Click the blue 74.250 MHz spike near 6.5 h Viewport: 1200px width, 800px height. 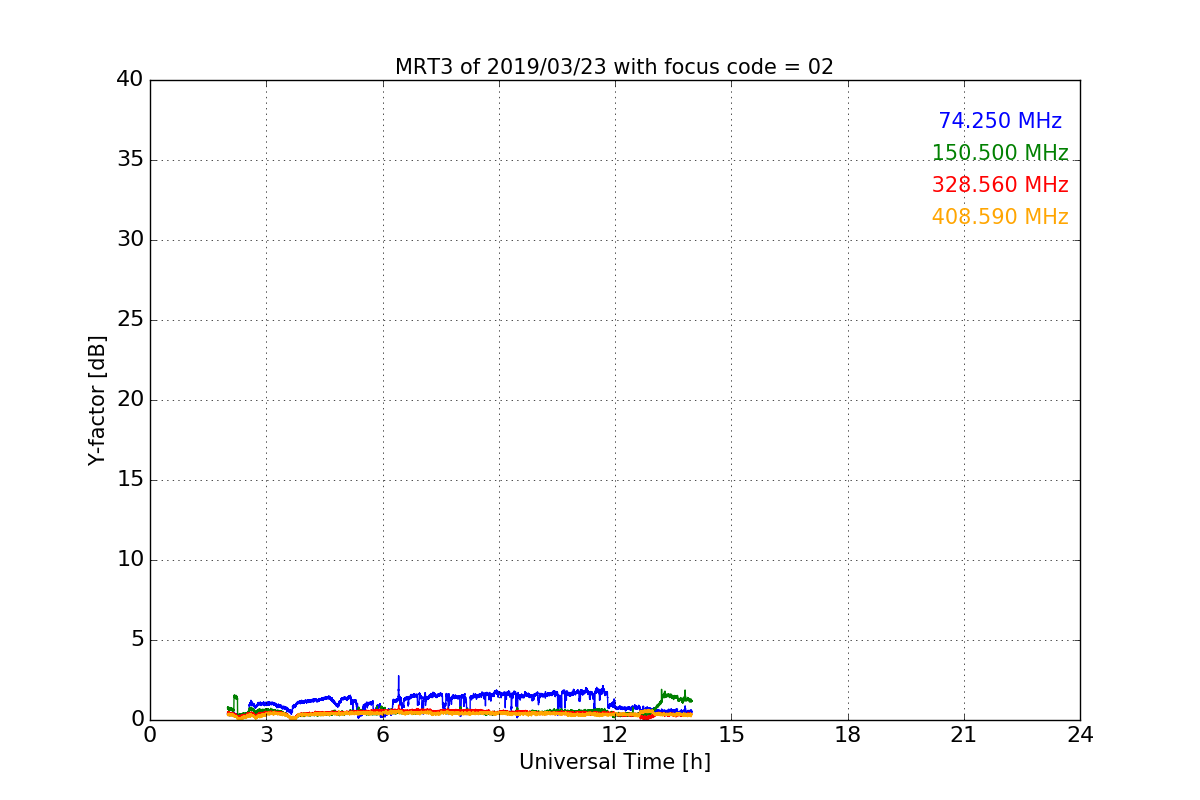pyautogui.click(x=398, y=685)
